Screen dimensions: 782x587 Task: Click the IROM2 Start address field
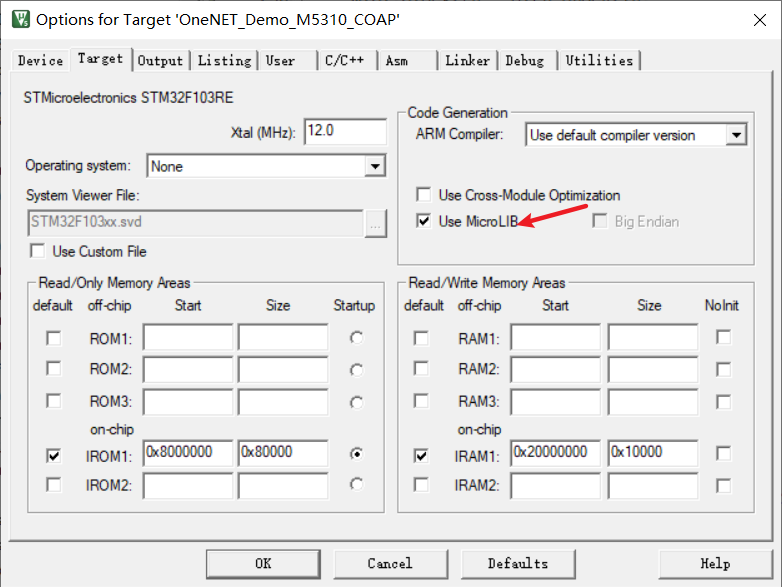[188, 486]
